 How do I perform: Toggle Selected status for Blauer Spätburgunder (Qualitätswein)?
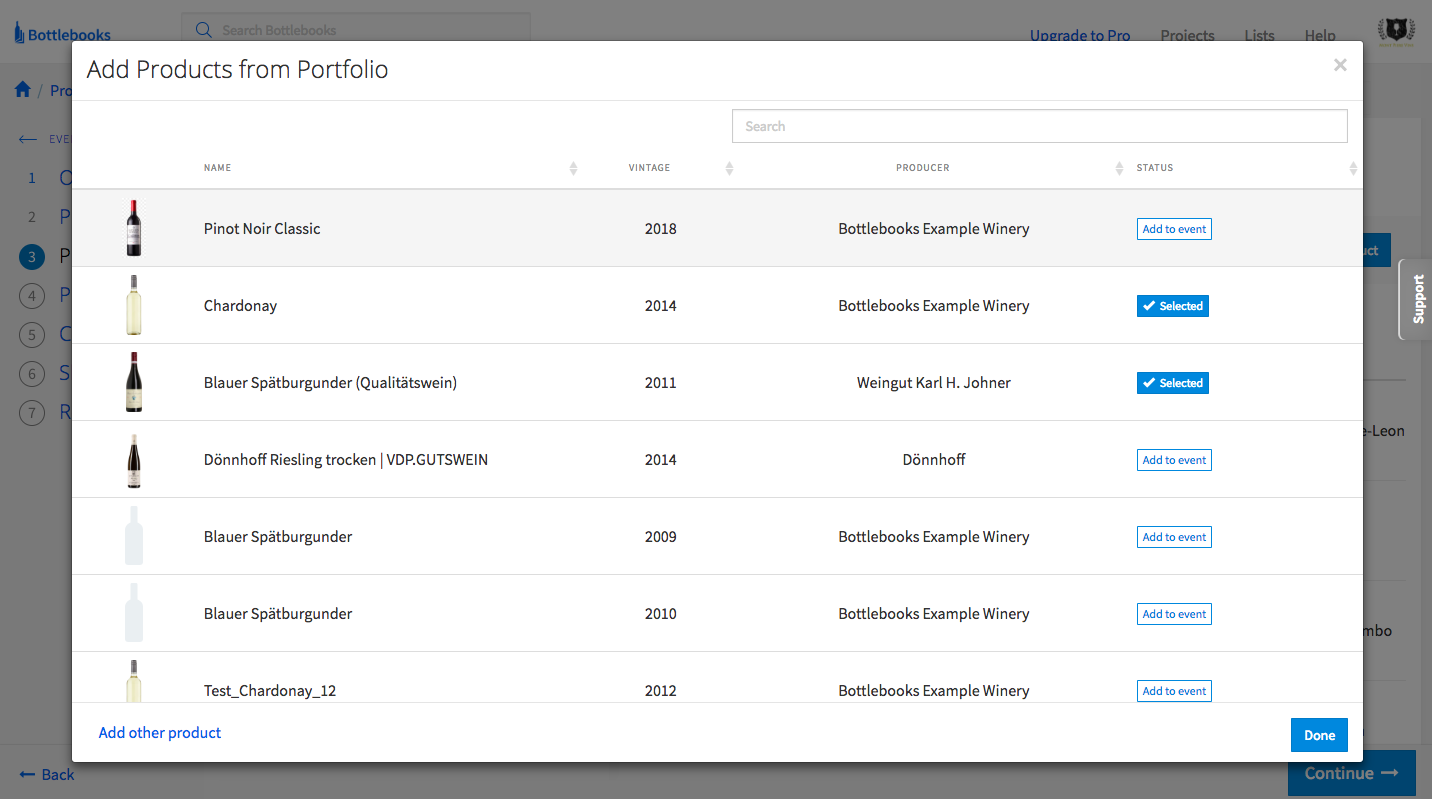[x=1173, y=383]
